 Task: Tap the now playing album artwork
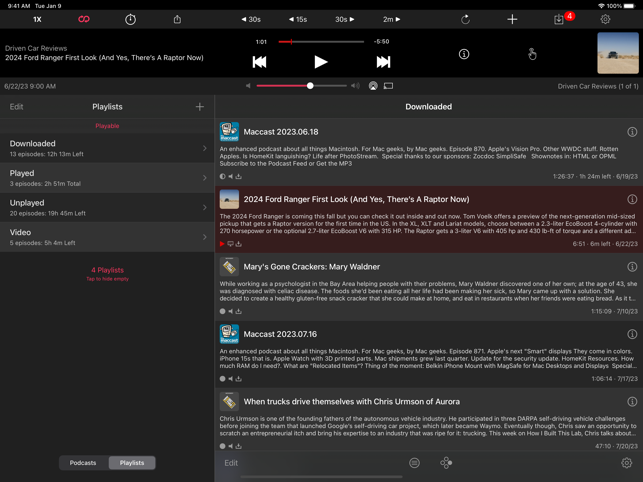(618, 53)
